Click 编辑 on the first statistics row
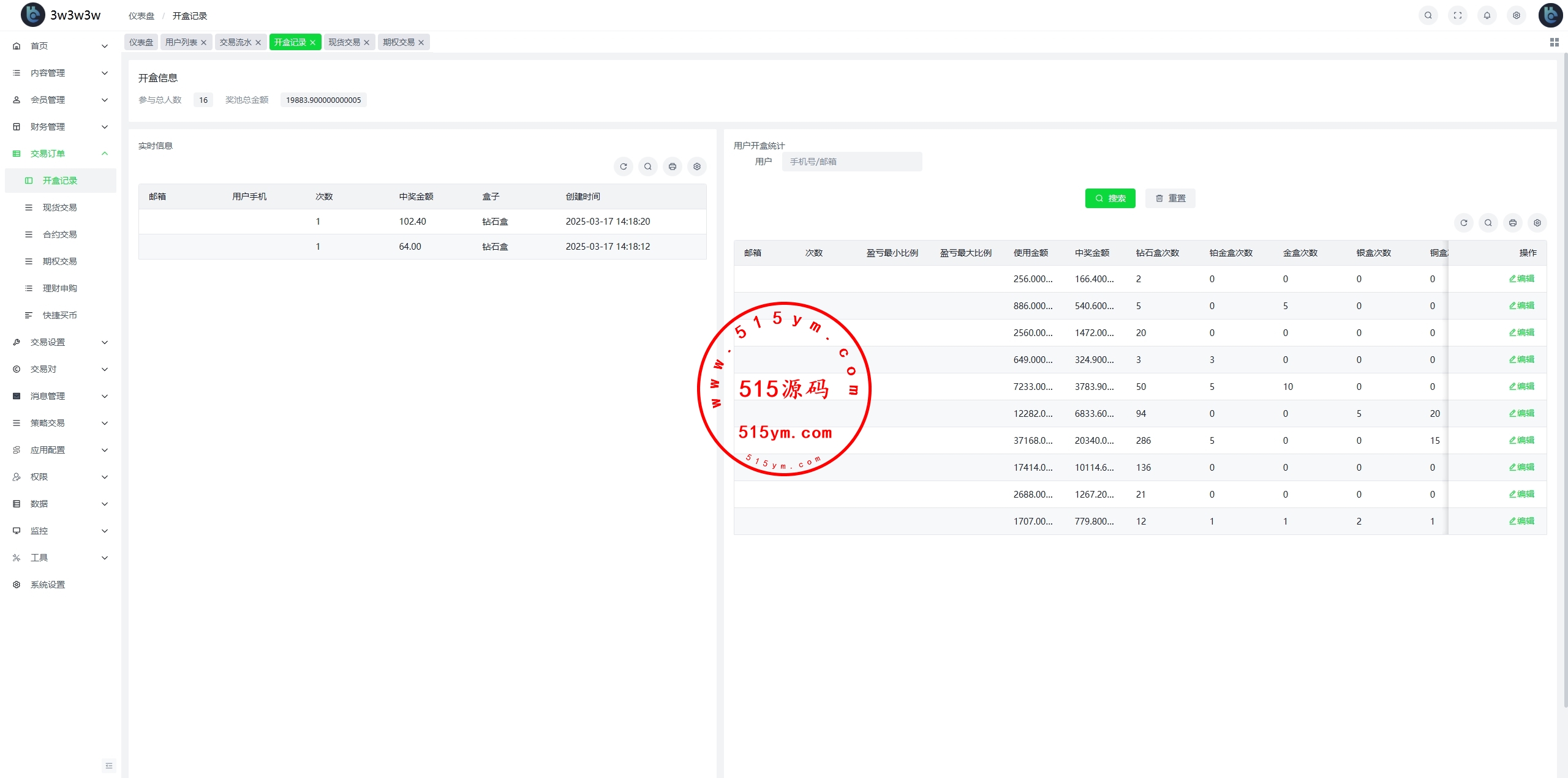 (1521, 279)
